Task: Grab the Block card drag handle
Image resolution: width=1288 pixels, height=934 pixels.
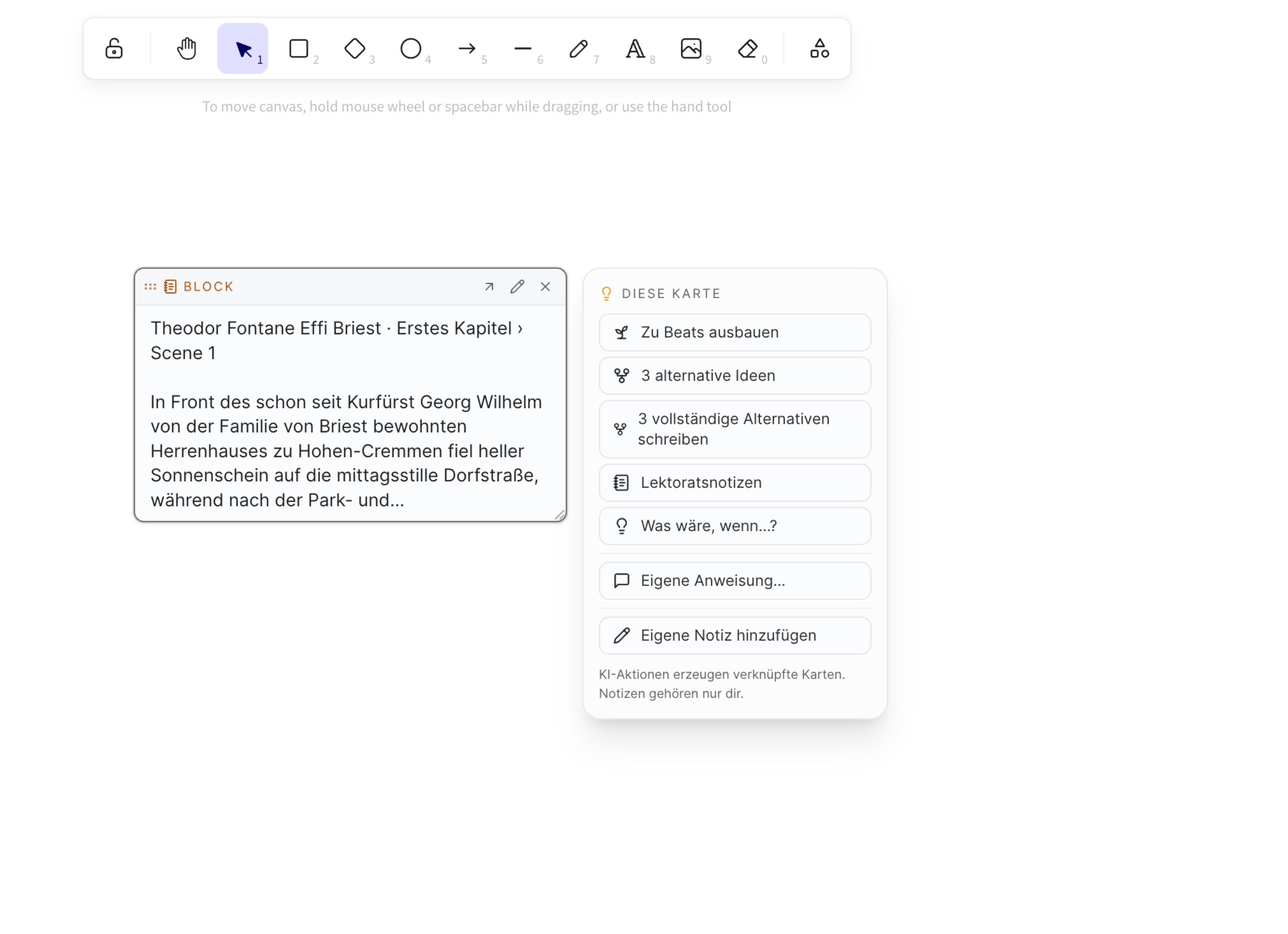Action: click(150, 287)
